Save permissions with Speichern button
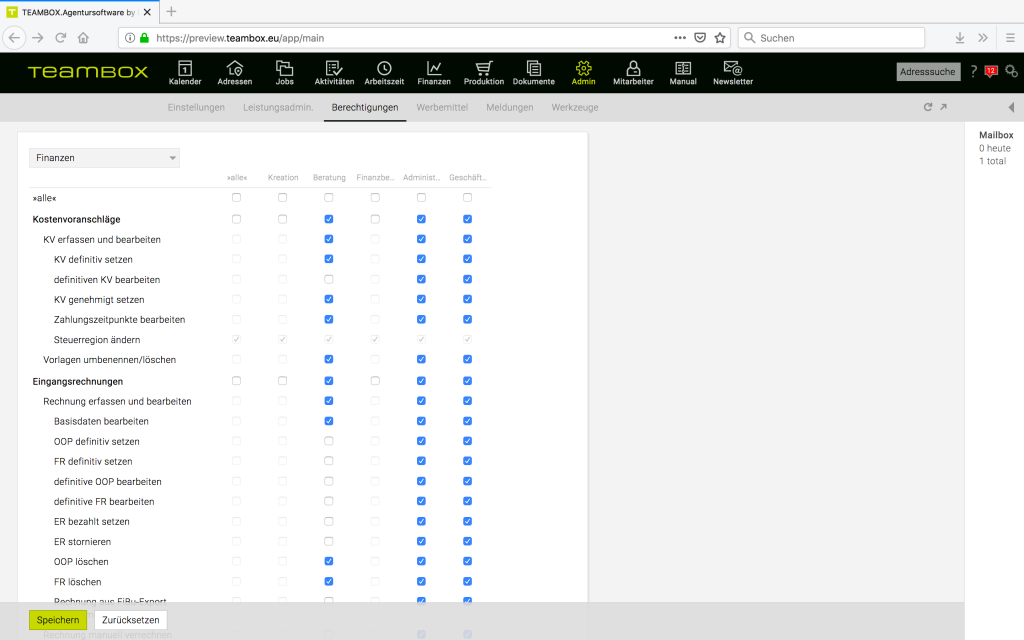Screen dimensions: 1024x640 pos(58,620)
